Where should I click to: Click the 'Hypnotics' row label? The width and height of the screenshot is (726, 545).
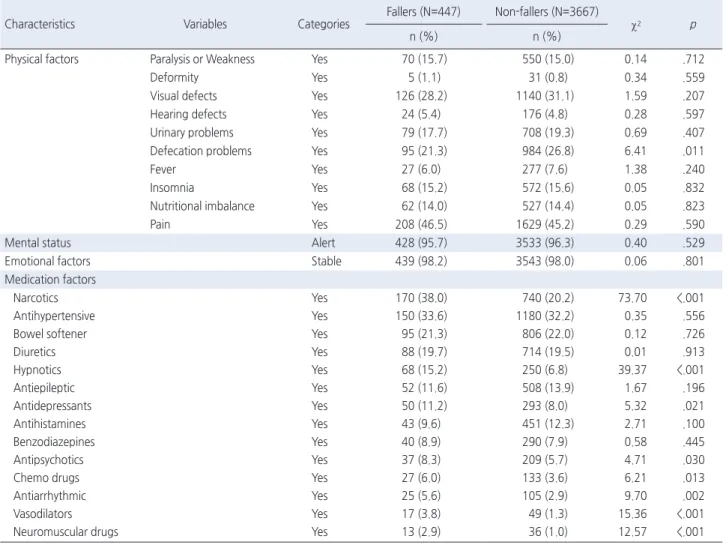pyautogui.click(x=38, y=370)
